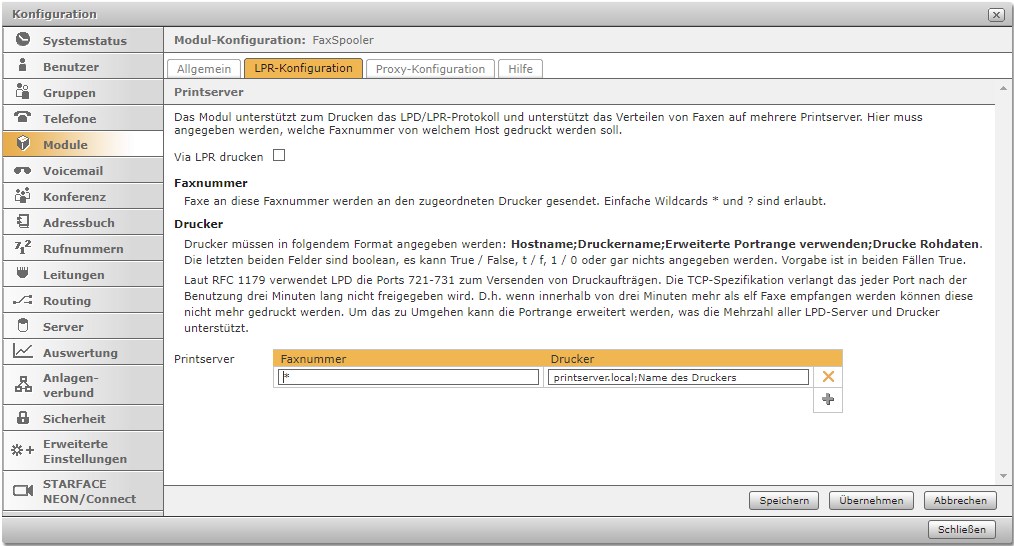Click the Faxnummer input field
This screenshot has width=1014, height=546.
(409, 377)
